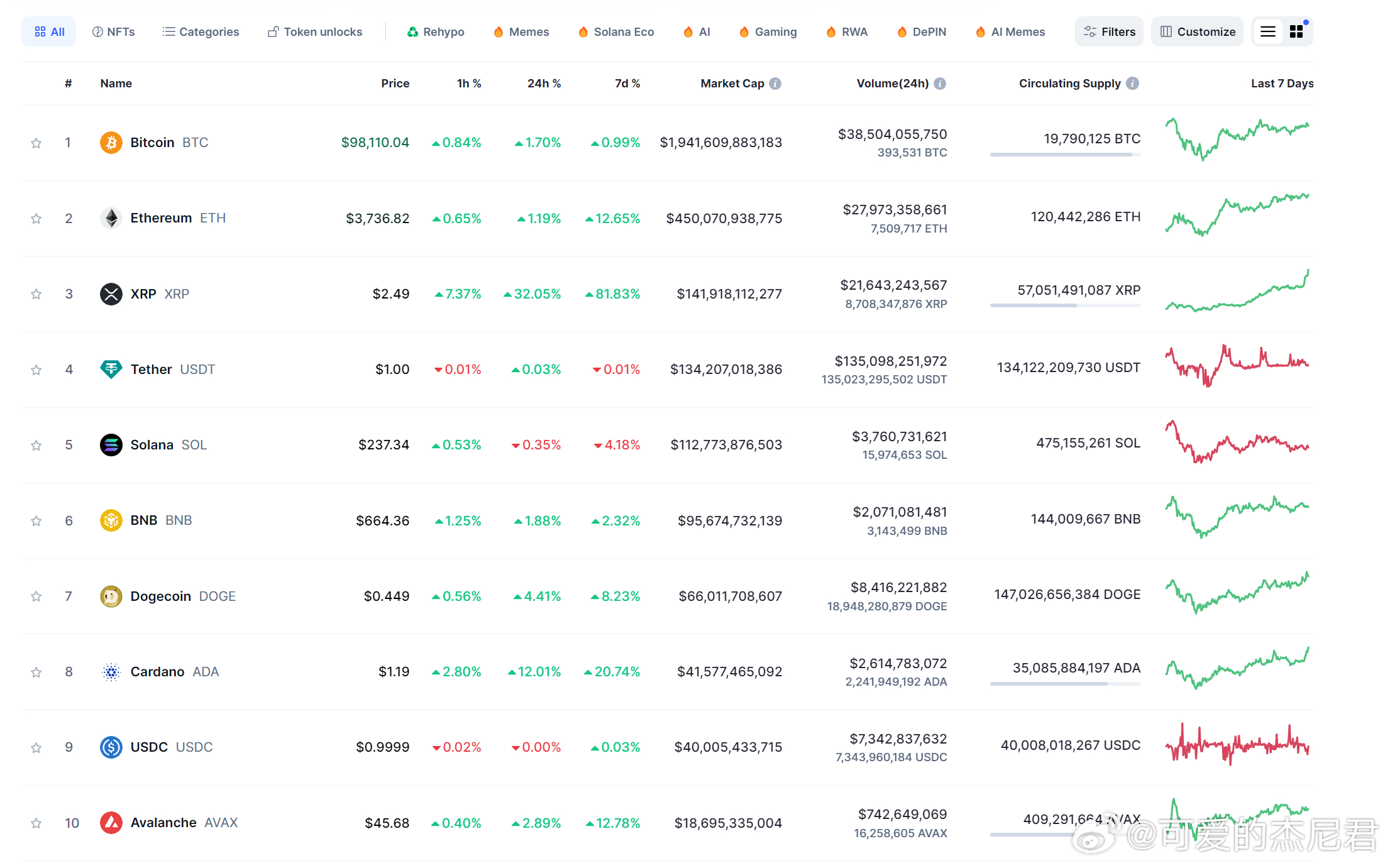Open Bitcoin 7-day sparkline chart
Image resolution: width=1390 pixels, height=868 pixels.
pos(1237,140)
